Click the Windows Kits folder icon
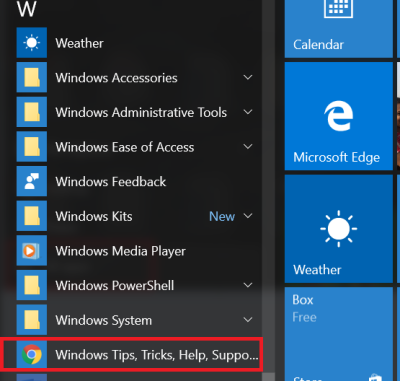Image resolution: width=400 pixels, height=381 pixels. (32, 216)
